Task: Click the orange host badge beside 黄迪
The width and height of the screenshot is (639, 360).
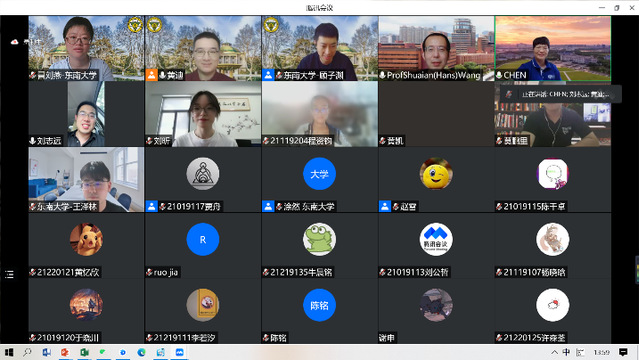Action: tap(152, 75)
